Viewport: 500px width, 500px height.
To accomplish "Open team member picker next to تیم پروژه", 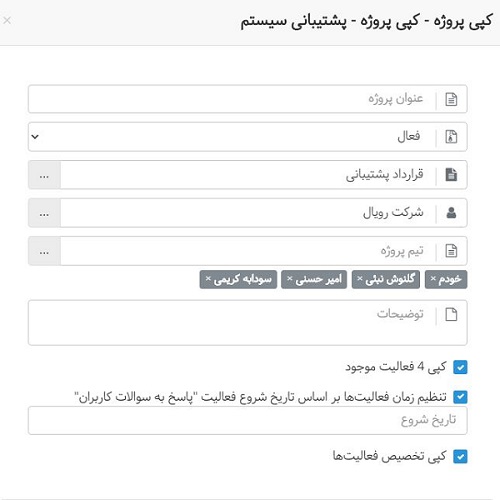I will (x=44, y=251).
